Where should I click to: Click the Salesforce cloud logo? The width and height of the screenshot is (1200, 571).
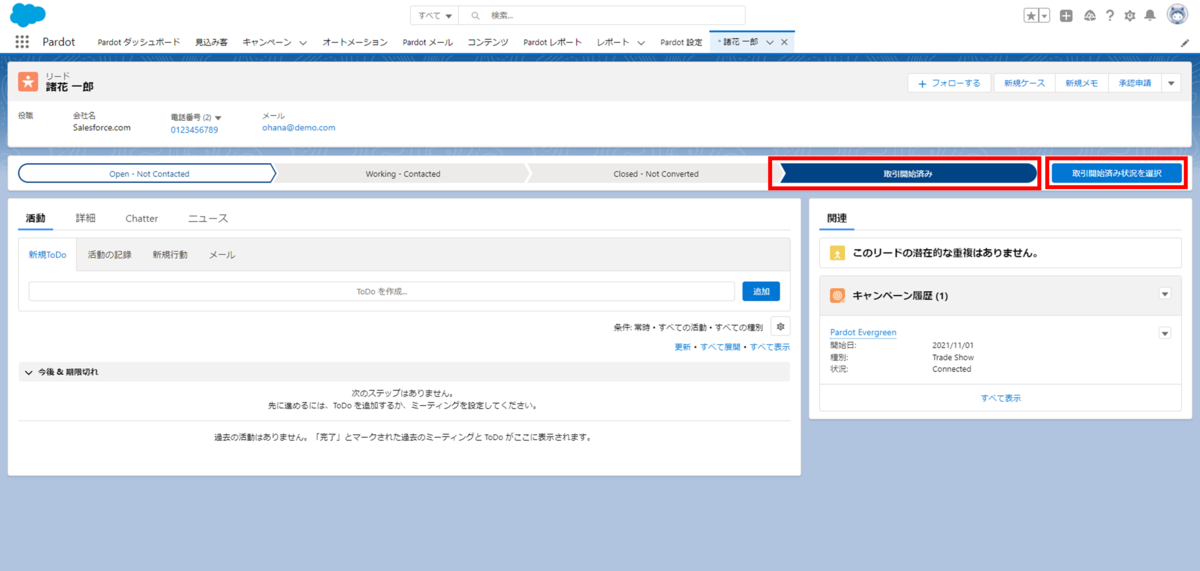28,15
